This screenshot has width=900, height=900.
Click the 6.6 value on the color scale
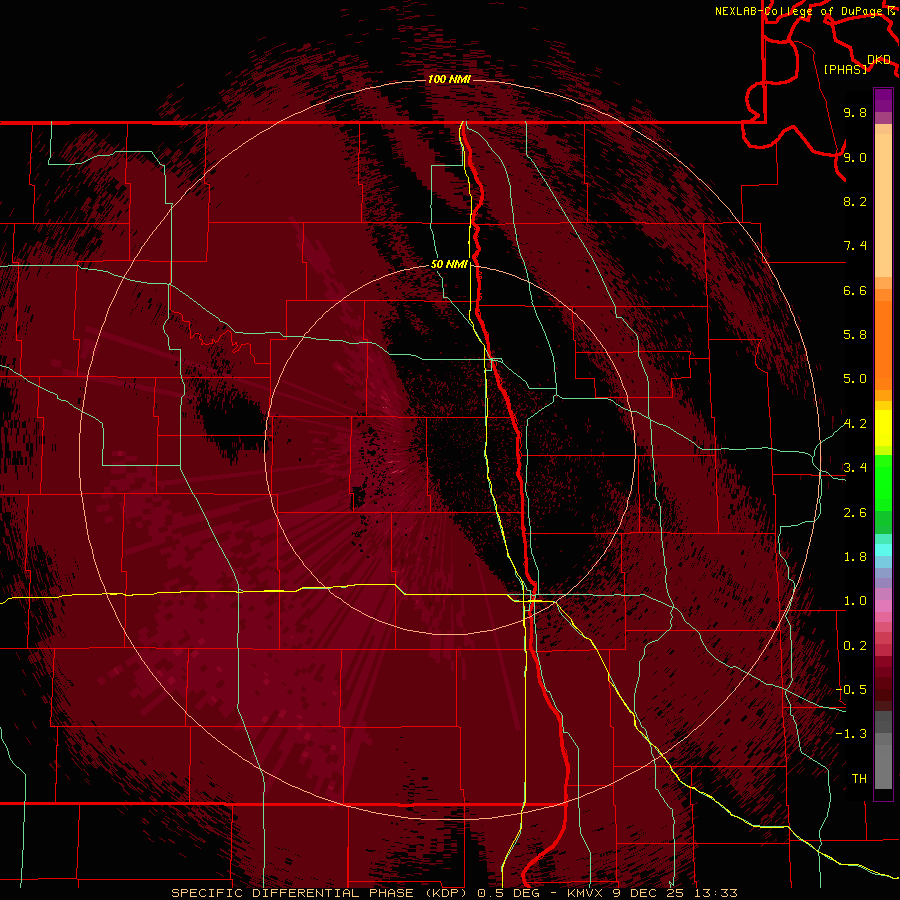(855, 290)
